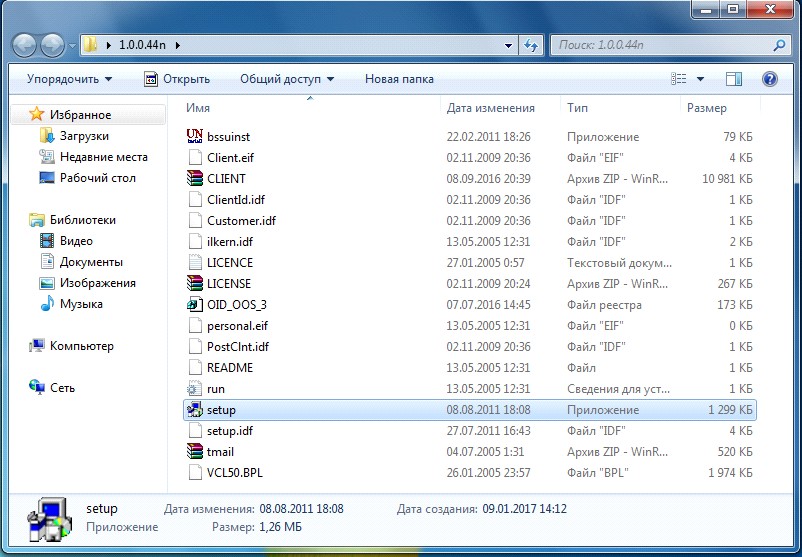Select the CLIENT WinRAR archive icon
Image resolution: width=802 pixels, height=557 pixels.
[x=195, y=179]
